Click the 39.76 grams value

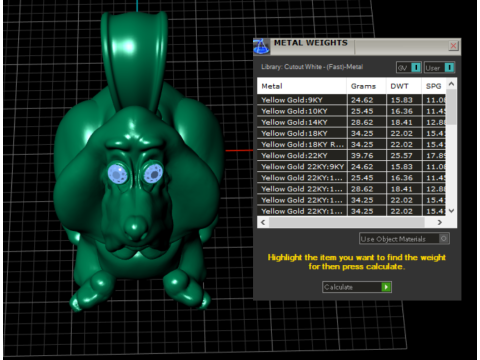362,155
